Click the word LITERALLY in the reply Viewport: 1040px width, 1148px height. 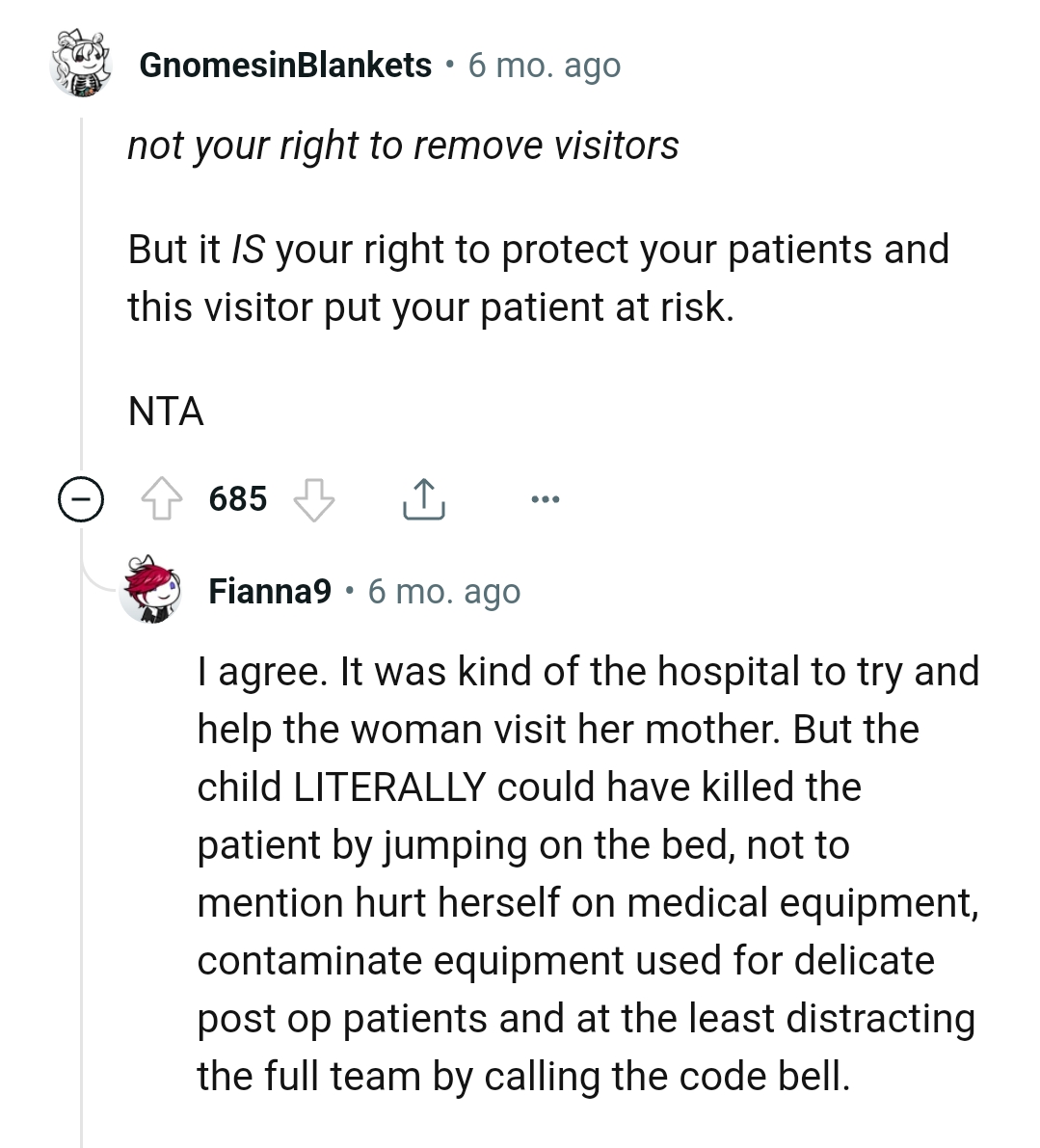click(388, 788)
